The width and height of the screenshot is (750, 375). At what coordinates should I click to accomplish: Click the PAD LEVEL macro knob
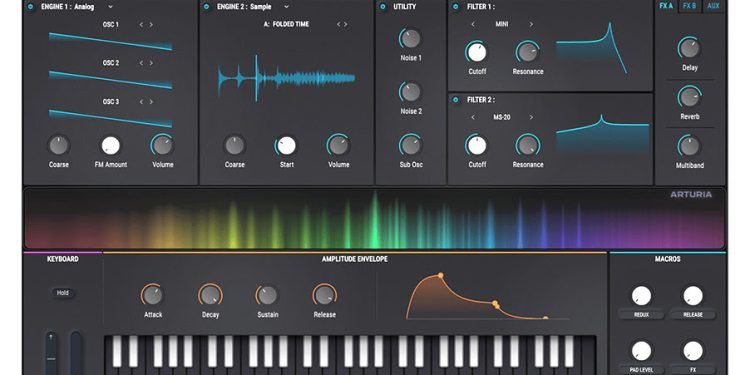point(641,351)
